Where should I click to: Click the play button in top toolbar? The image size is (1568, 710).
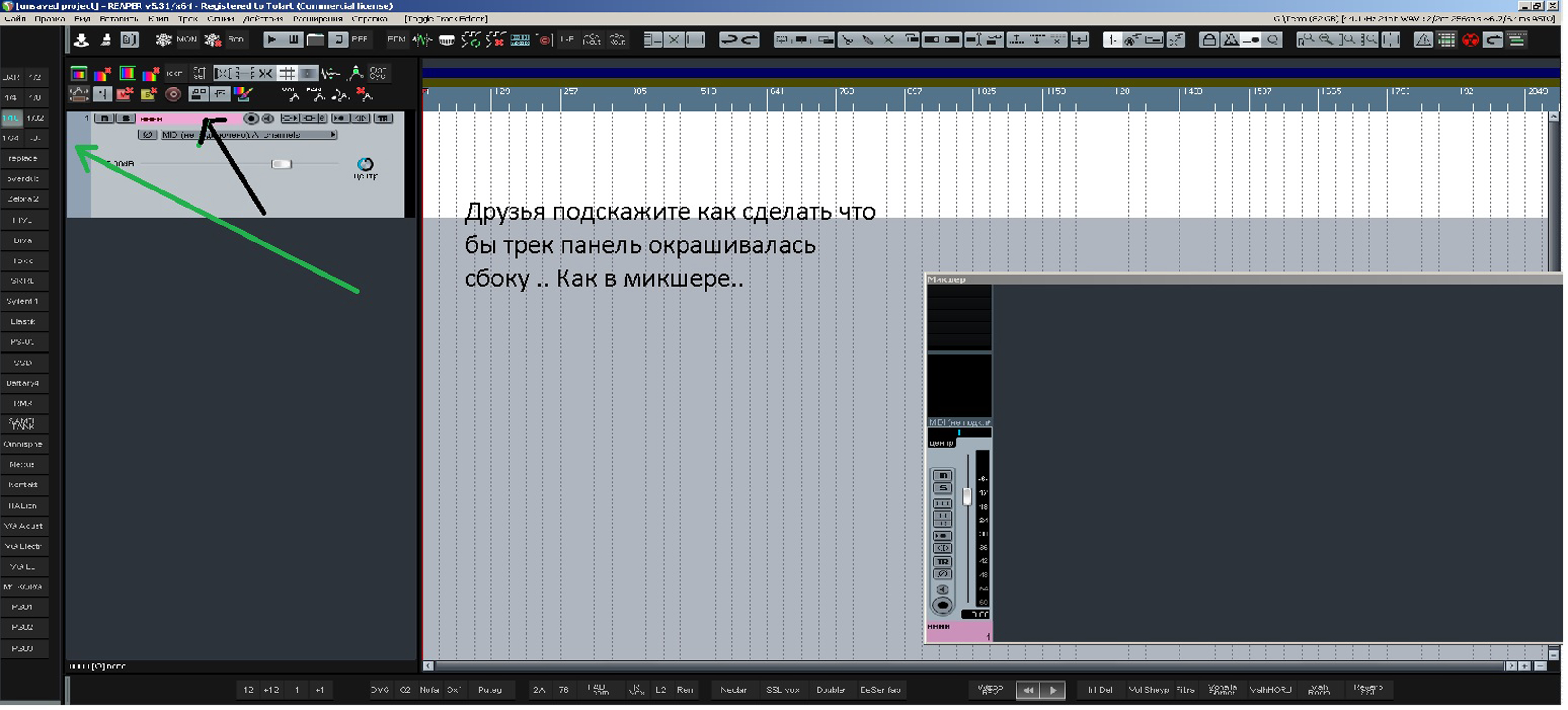tap(272, 40)
